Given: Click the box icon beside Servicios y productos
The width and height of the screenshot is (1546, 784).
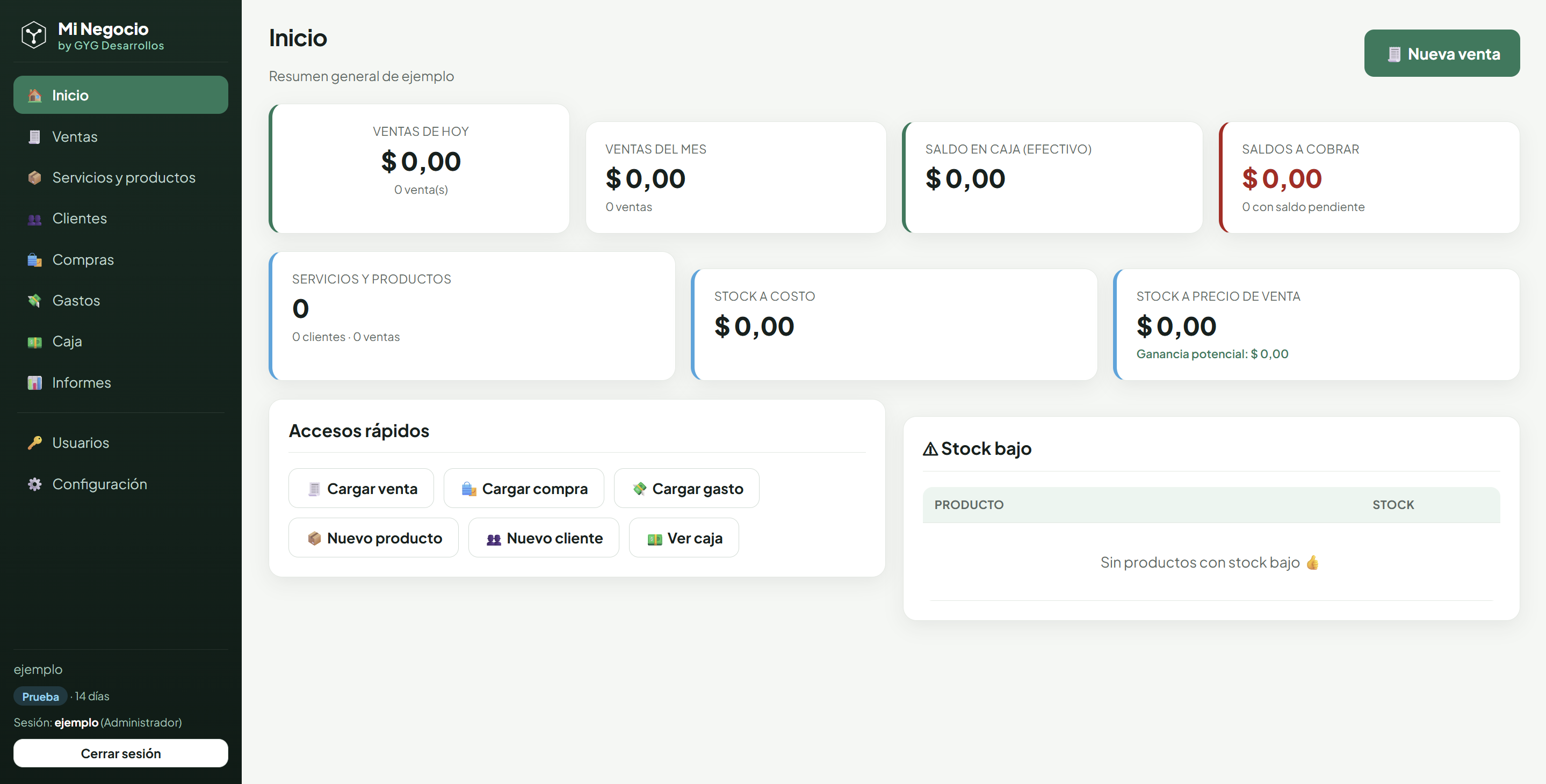Looking at the screenshot, I should click(x=35, y=178).
